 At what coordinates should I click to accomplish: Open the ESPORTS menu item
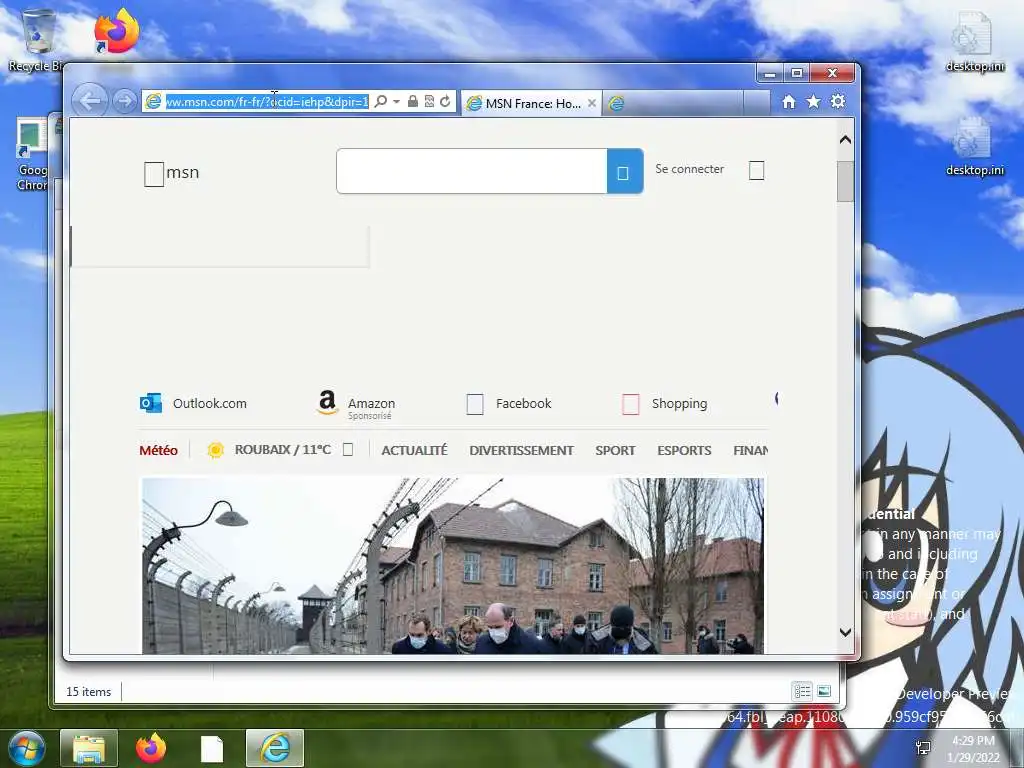(x=684, y=450)
